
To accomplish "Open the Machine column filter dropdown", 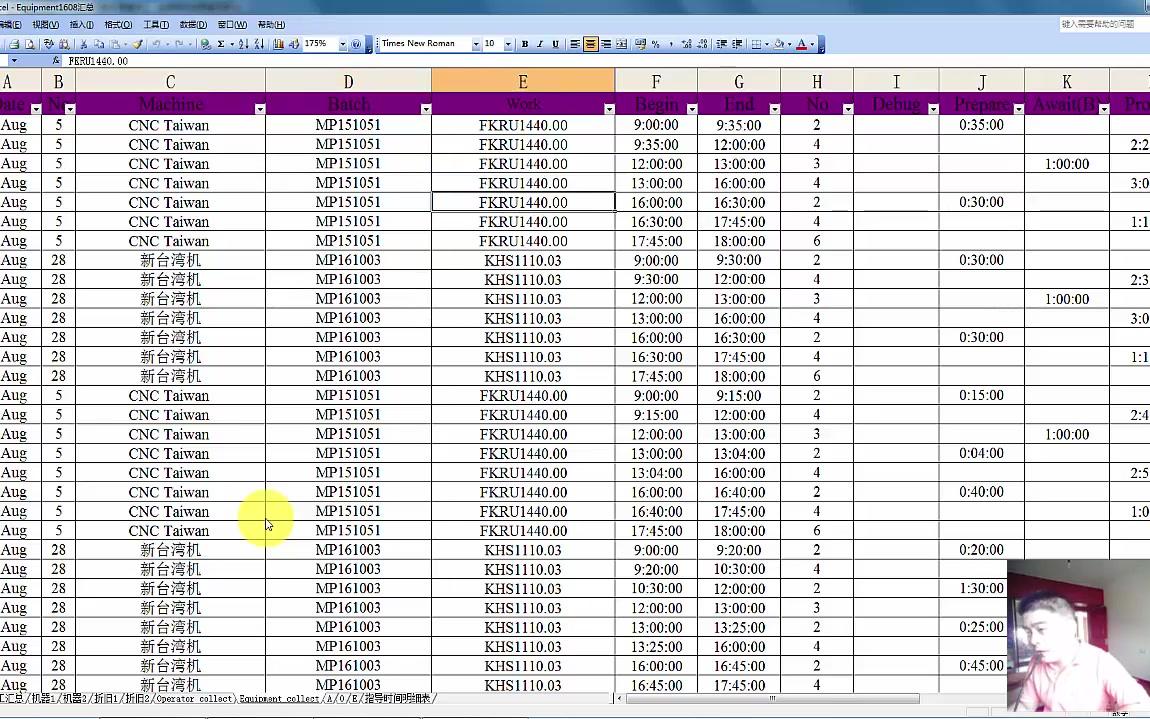I will point(260,109).
